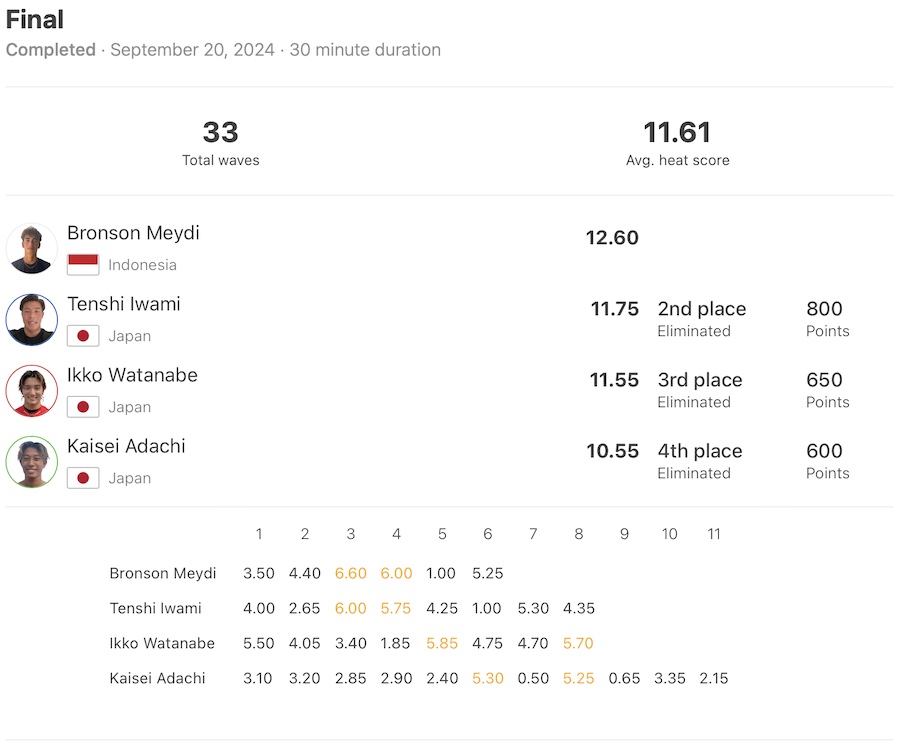Click Kaisei Adachi's highlighted 5.30 wave score
Viewport: 900px width, 748px height.
click(x=487, y=678)
